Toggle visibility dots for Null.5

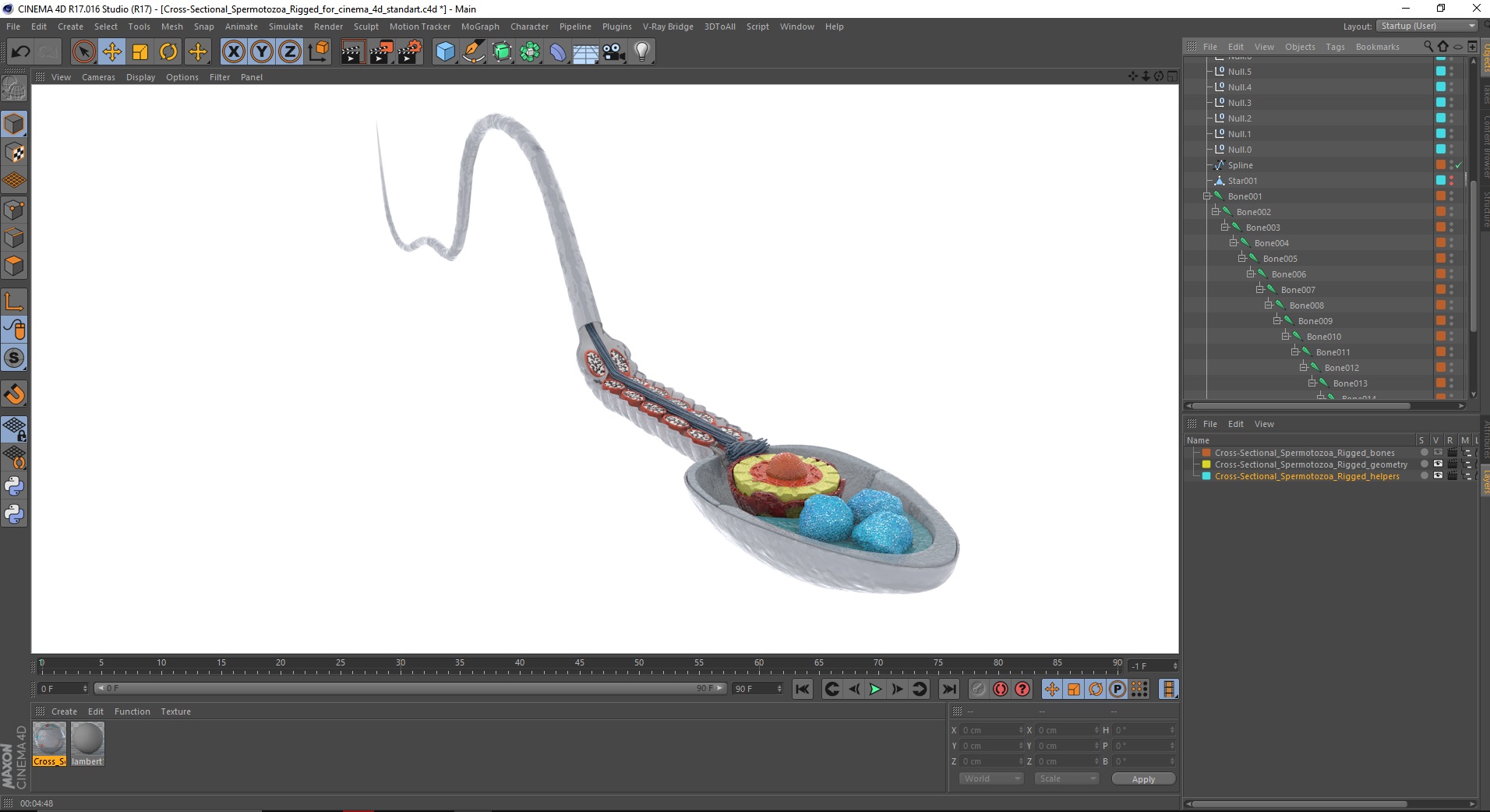[1451, 72]
